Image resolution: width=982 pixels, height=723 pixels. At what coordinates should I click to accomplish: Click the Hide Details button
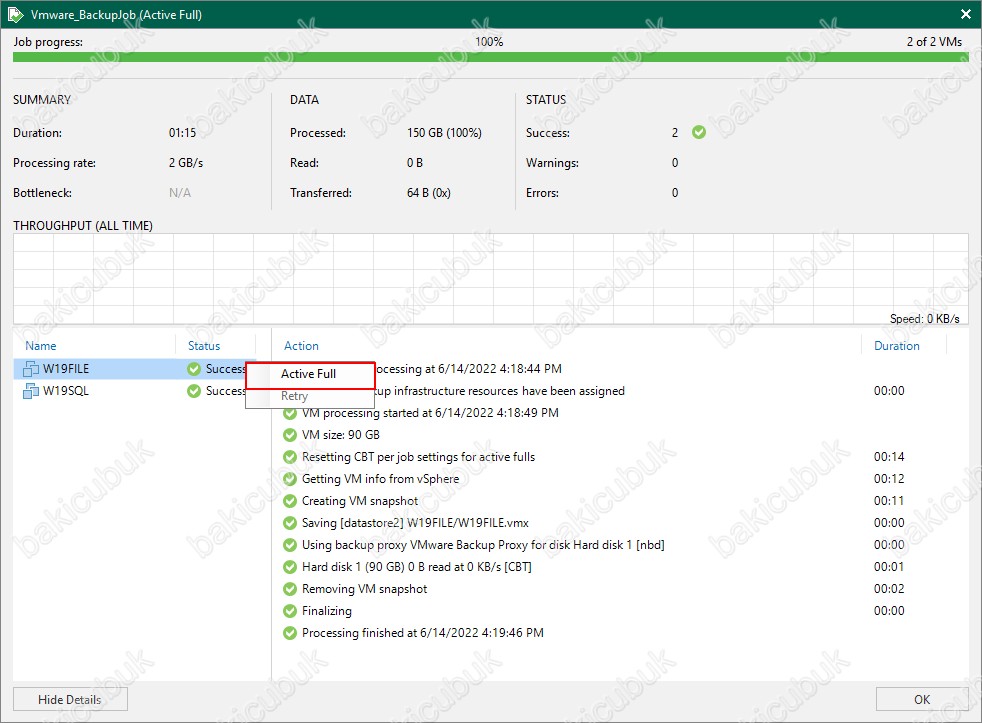70,699
